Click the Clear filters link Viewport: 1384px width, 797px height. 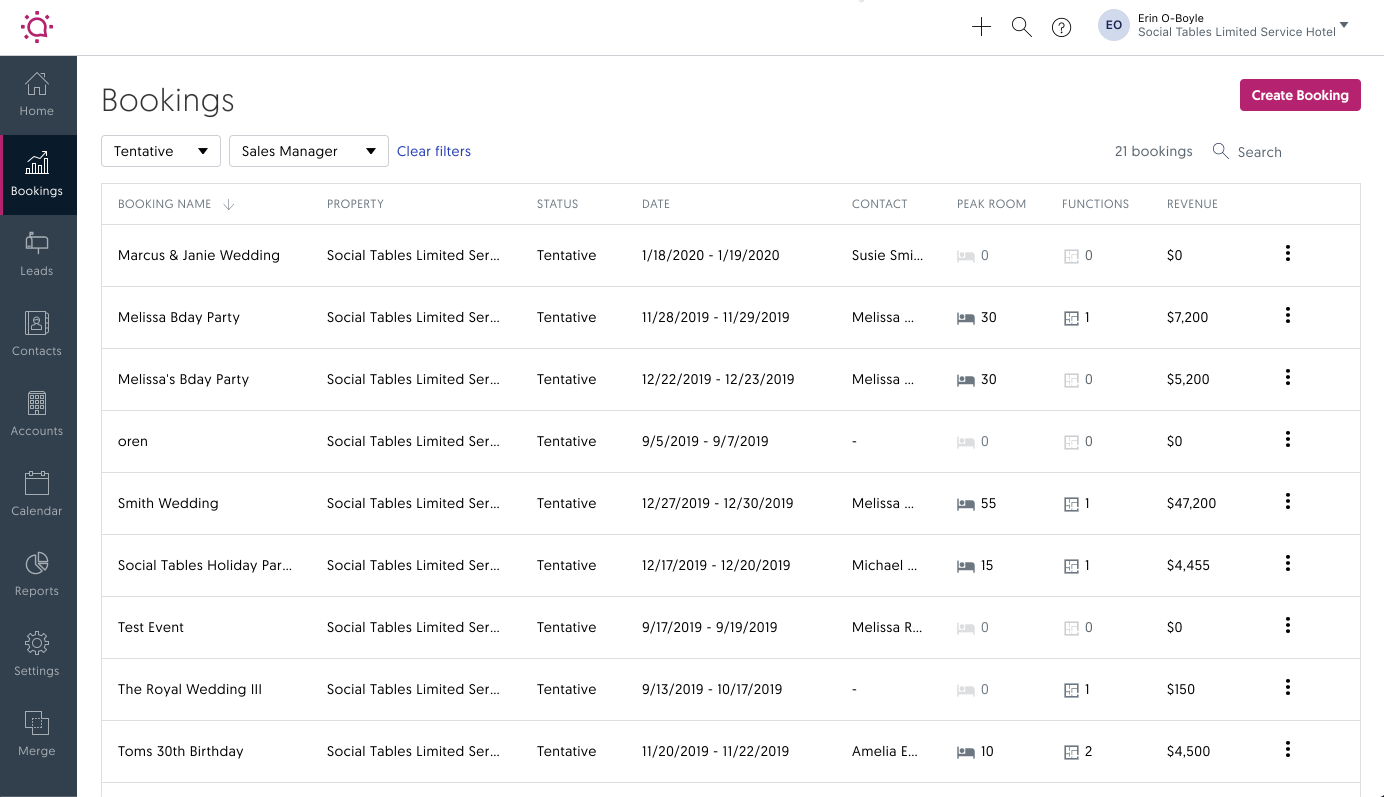coord(434,151)
